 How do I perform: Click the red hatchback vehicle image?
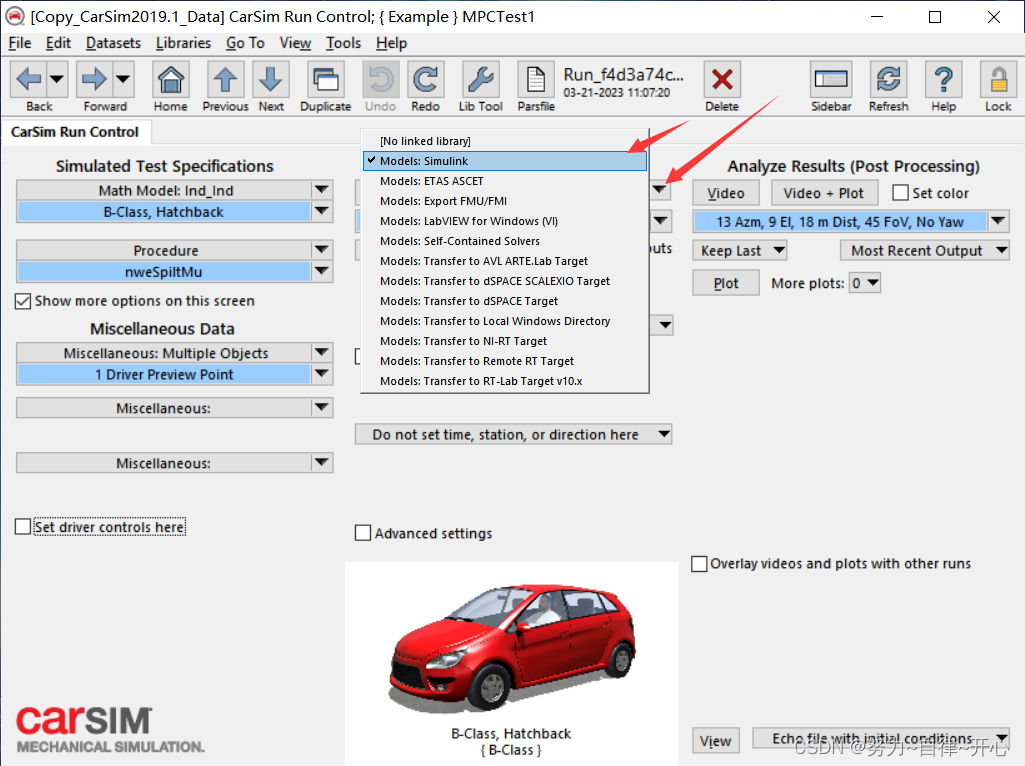[512, 647]
